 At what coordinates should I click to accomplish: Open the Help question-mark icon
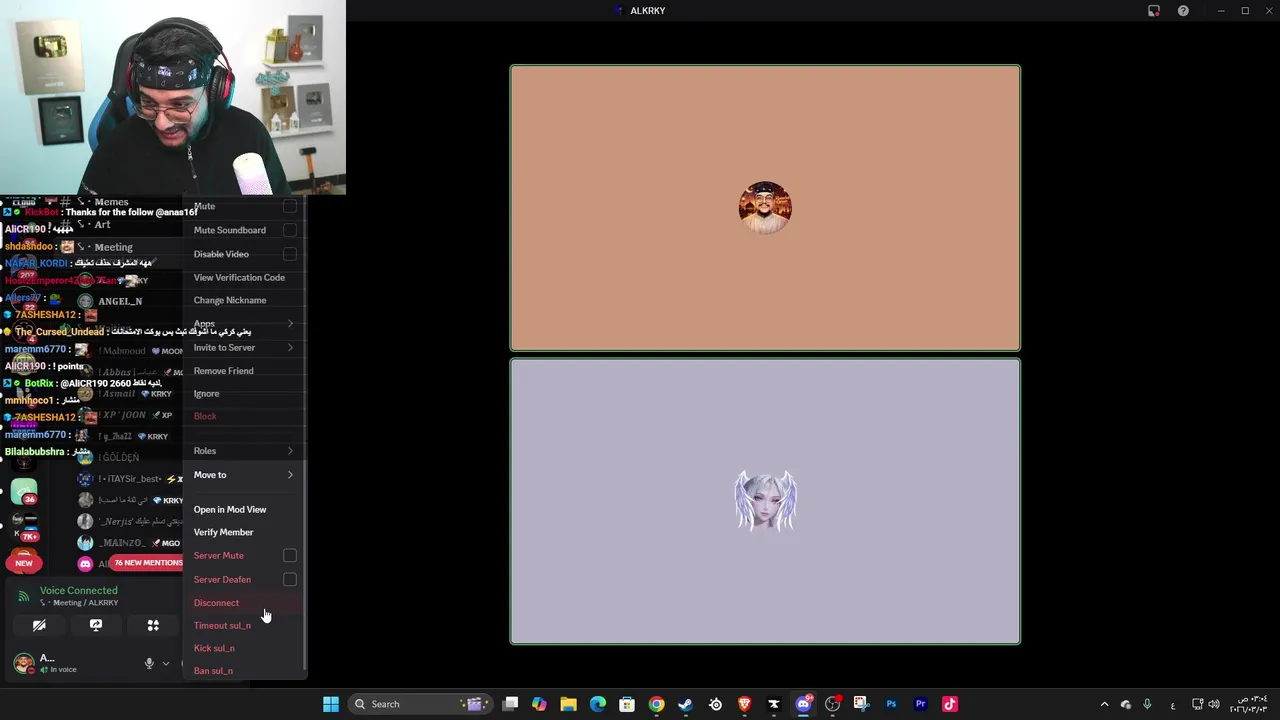[x=1183, y=11]
